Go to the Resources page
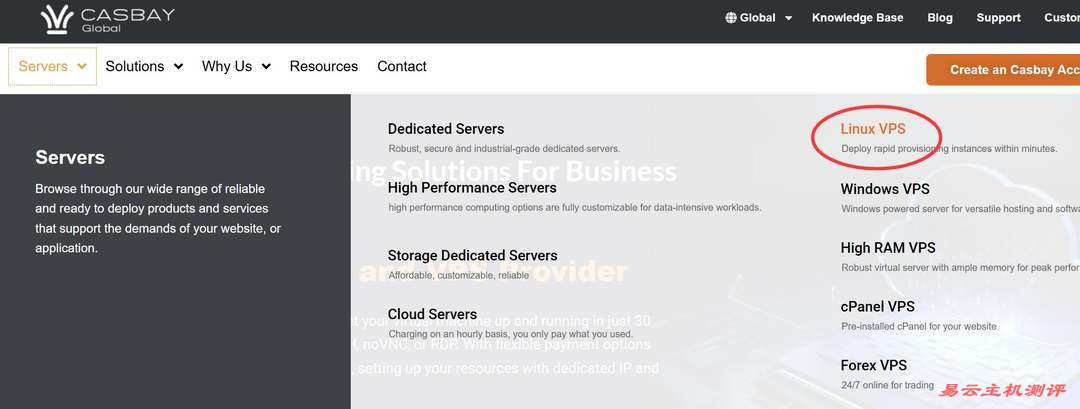This screenshot has width=1080, height=409. tap(324, 66)
